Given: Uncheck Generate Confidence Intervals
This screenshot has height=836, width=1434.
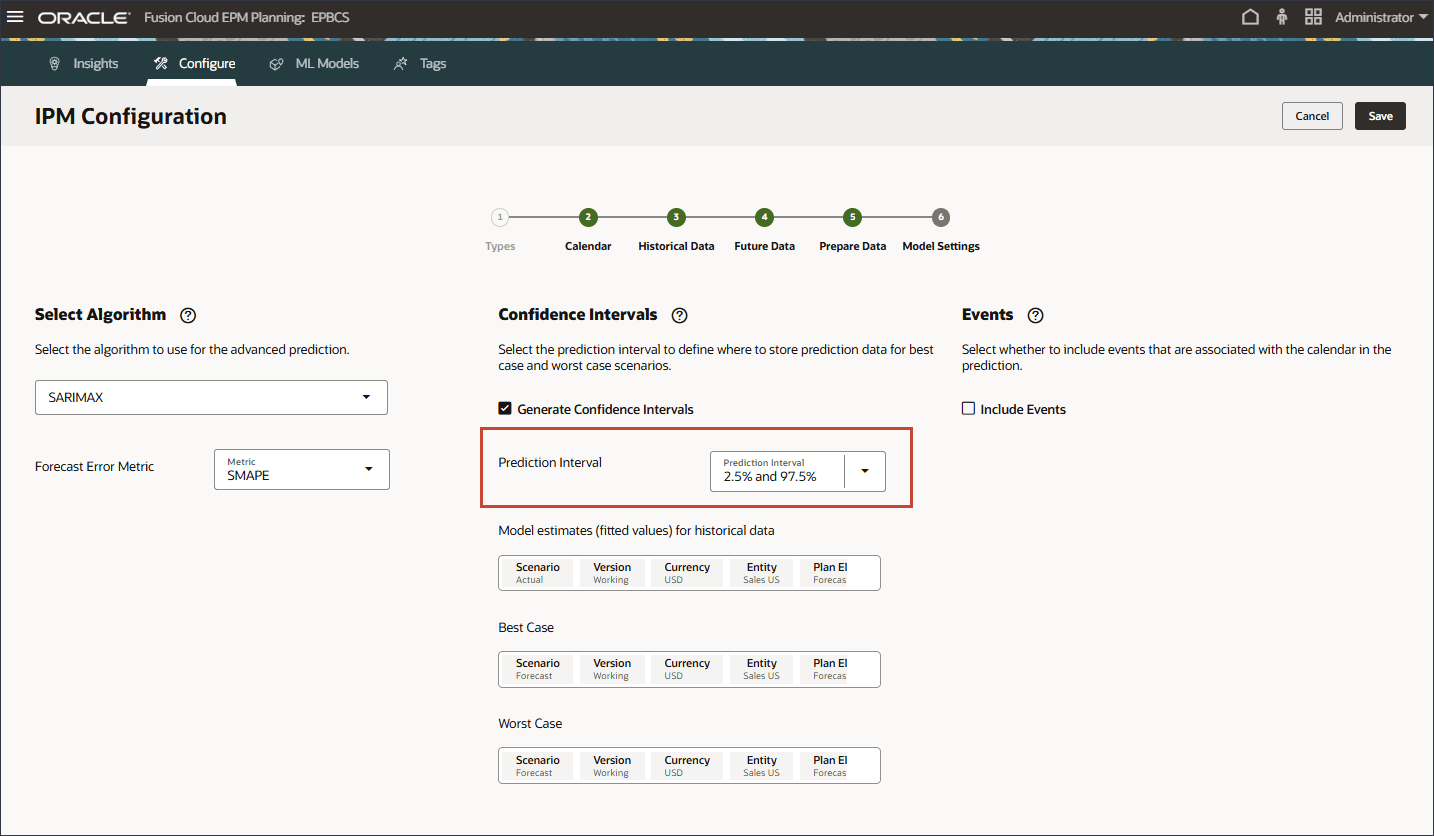Looking at the screenshot, I should coord(505,409).
